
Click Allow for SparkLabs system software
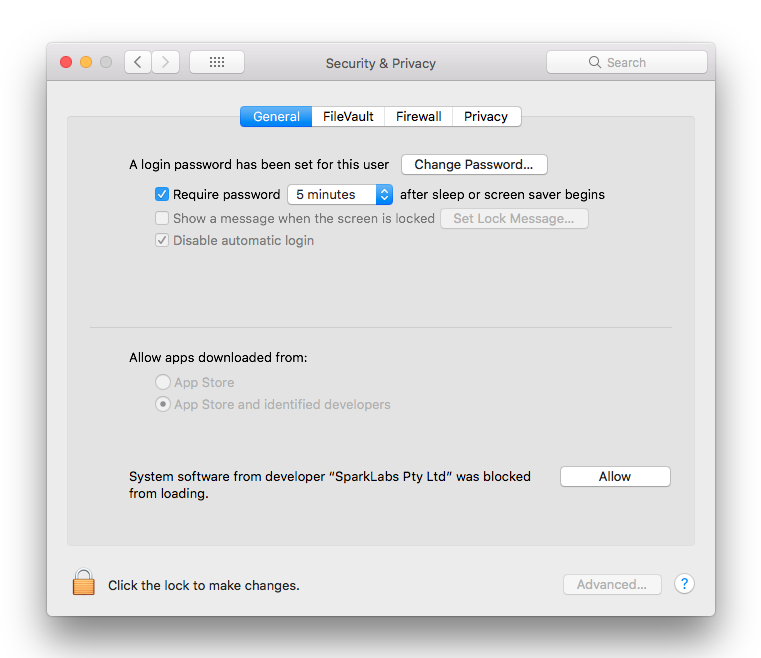pyautogui.click(x=615, y=477)
